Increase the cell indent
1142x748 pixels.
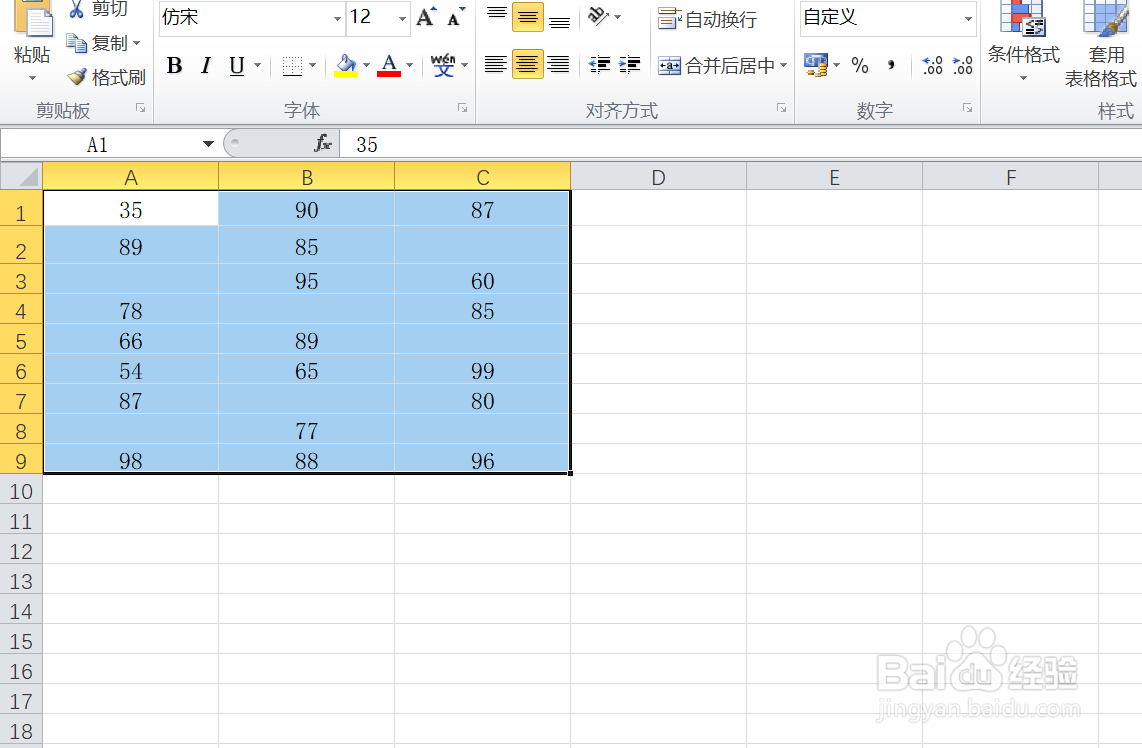[x=629, y=65]
